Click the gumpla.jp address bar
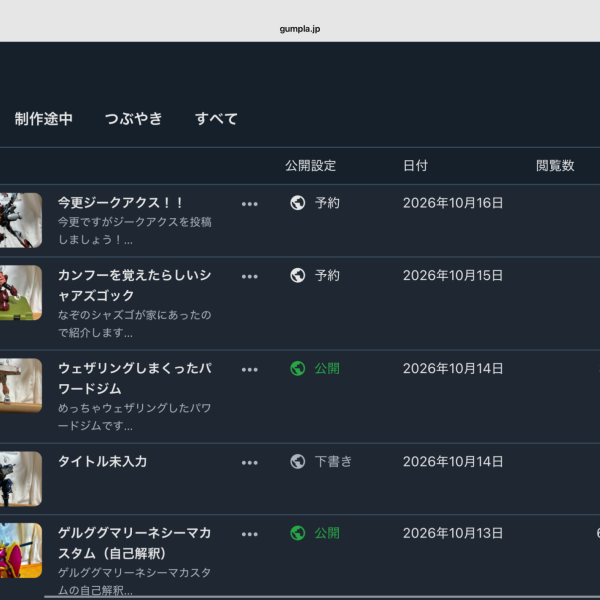 point(300,29)
